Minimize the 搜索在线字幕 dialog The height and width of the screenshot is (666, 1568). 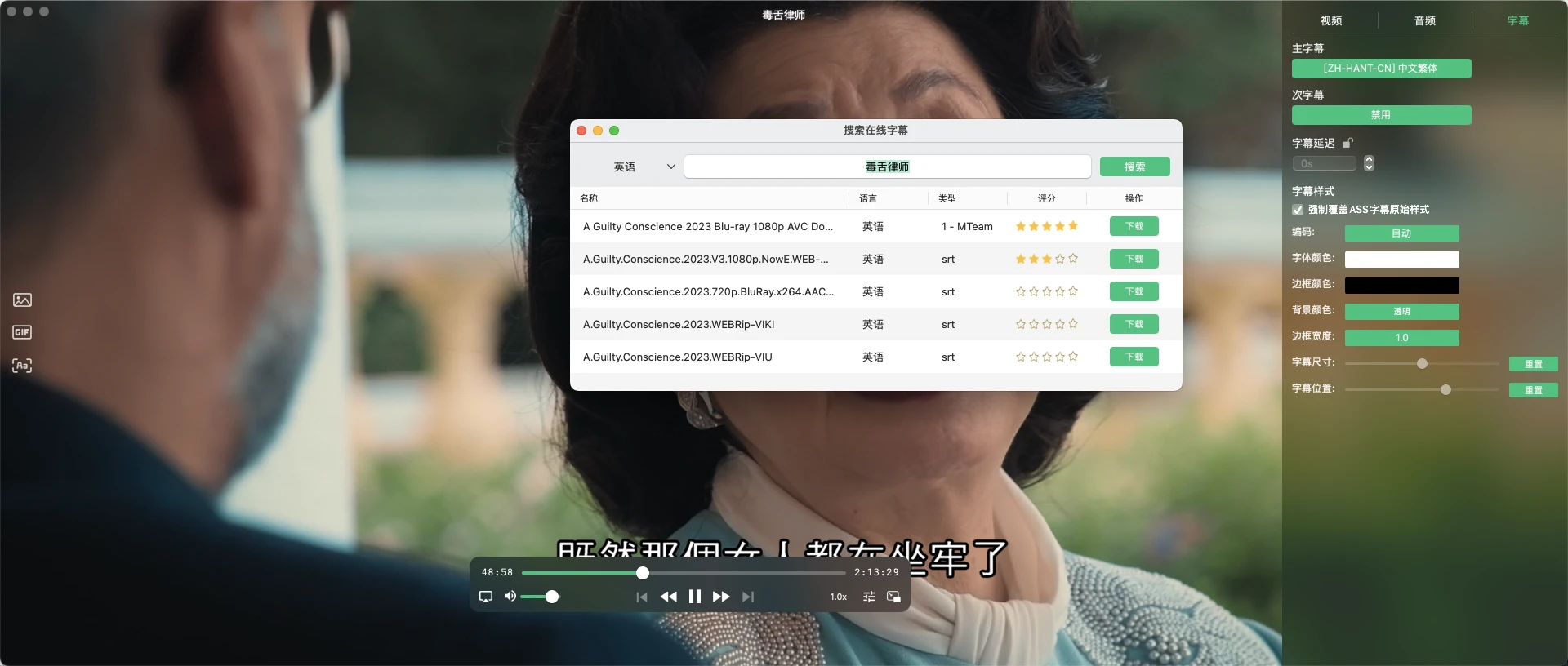tap(598, 131)
